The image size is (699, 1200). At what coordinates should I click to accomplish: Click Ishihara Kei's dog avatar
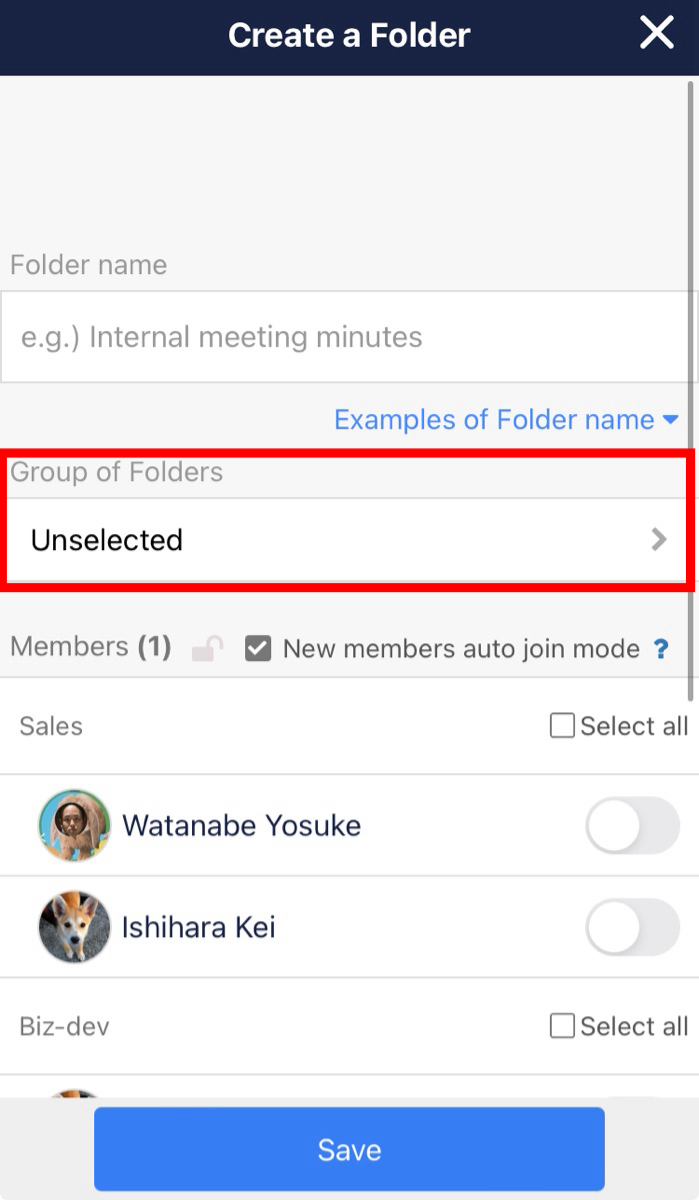74,927
